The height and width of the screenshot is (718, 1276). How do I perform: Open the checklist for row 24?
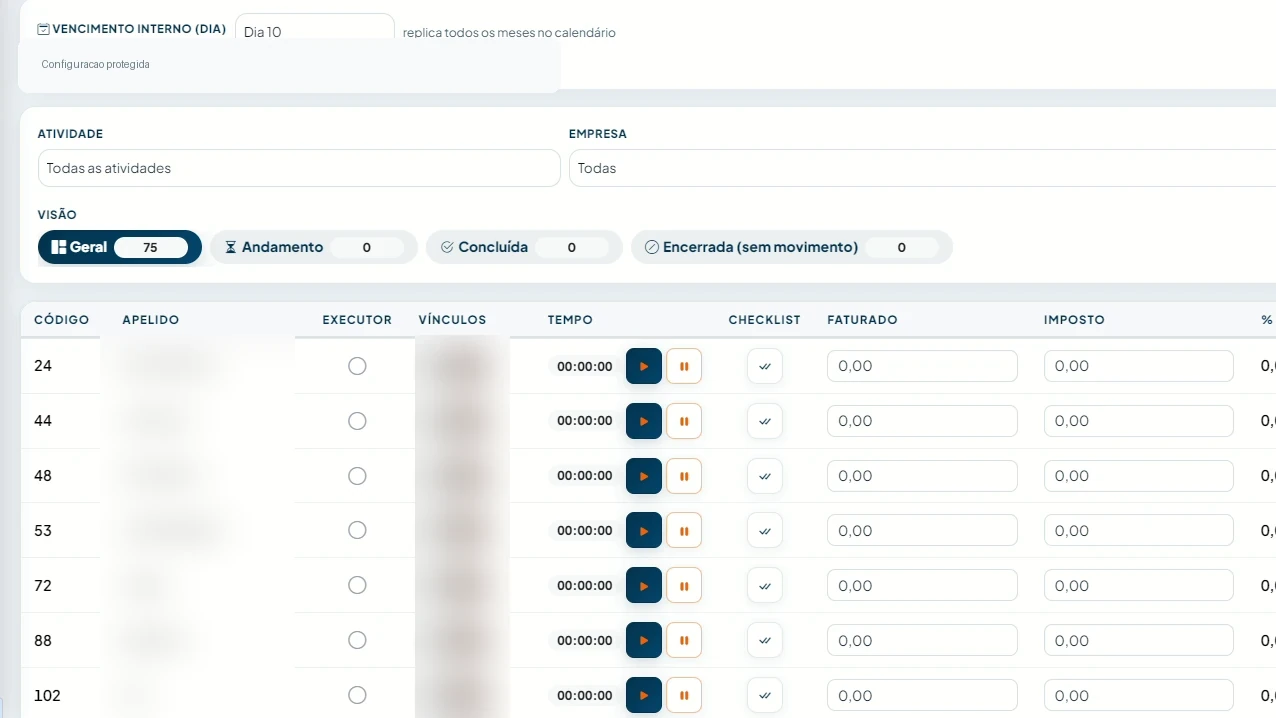pyautogui.click(x=765, y=366)
